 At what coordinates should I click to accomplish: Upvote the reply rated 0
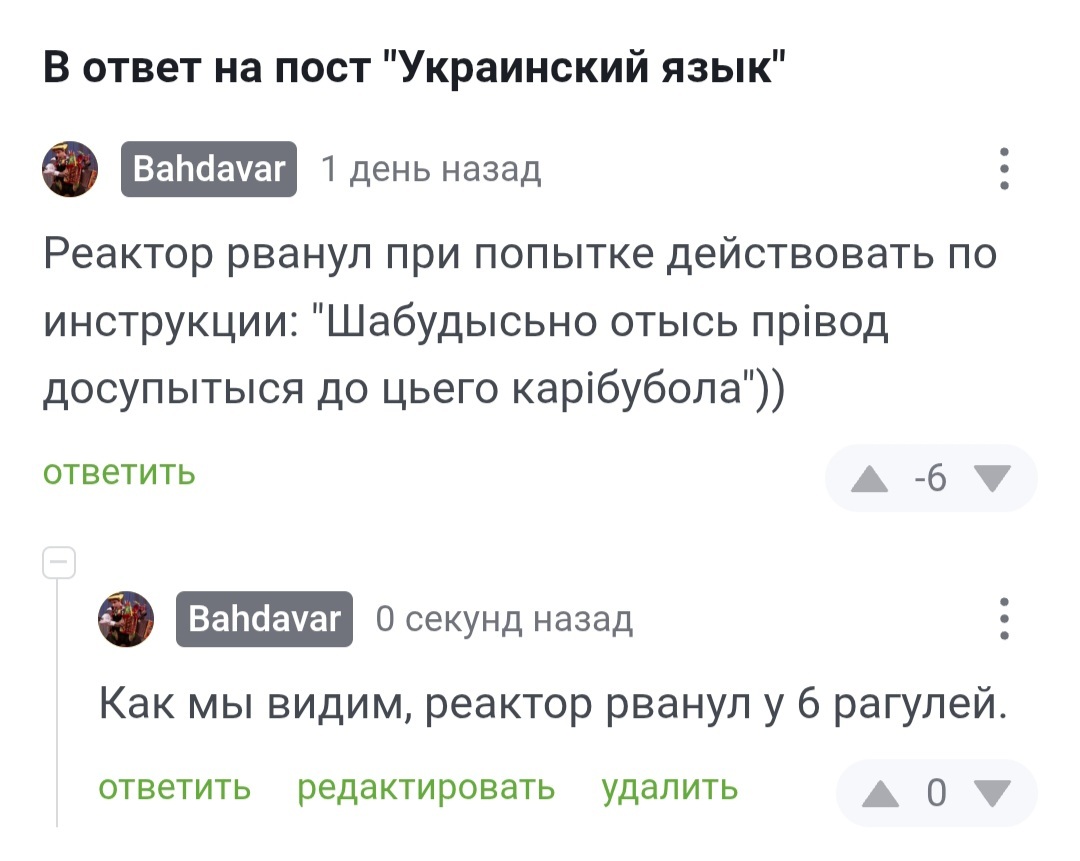[x=880, y=793]
